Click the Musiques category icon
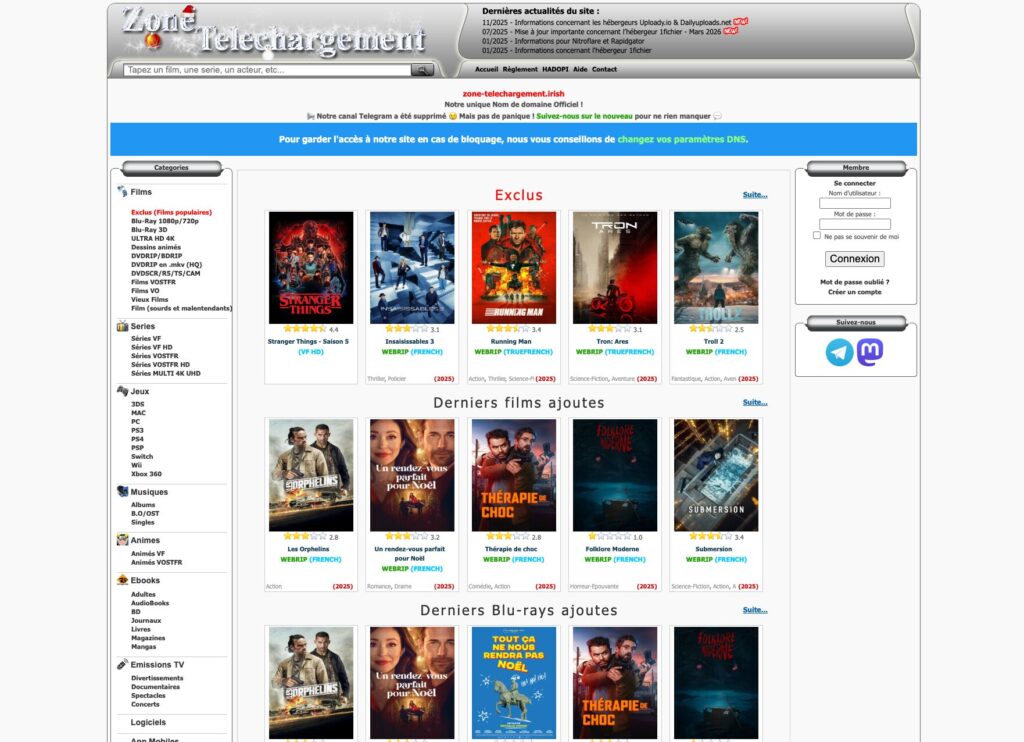This screenshot has height=742, width=1024. pos(122,491)
